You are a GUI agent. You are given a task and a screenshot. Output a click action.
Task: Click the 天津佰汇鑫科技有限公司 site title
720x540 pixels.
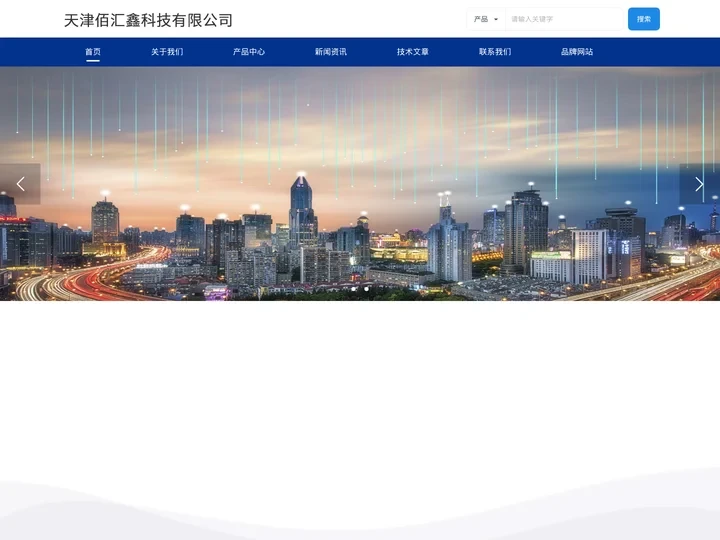[x=148, y=20]
